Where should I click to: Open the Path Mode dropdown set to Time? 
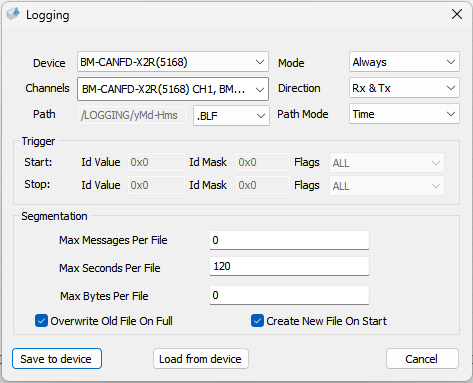pos(404,114)
